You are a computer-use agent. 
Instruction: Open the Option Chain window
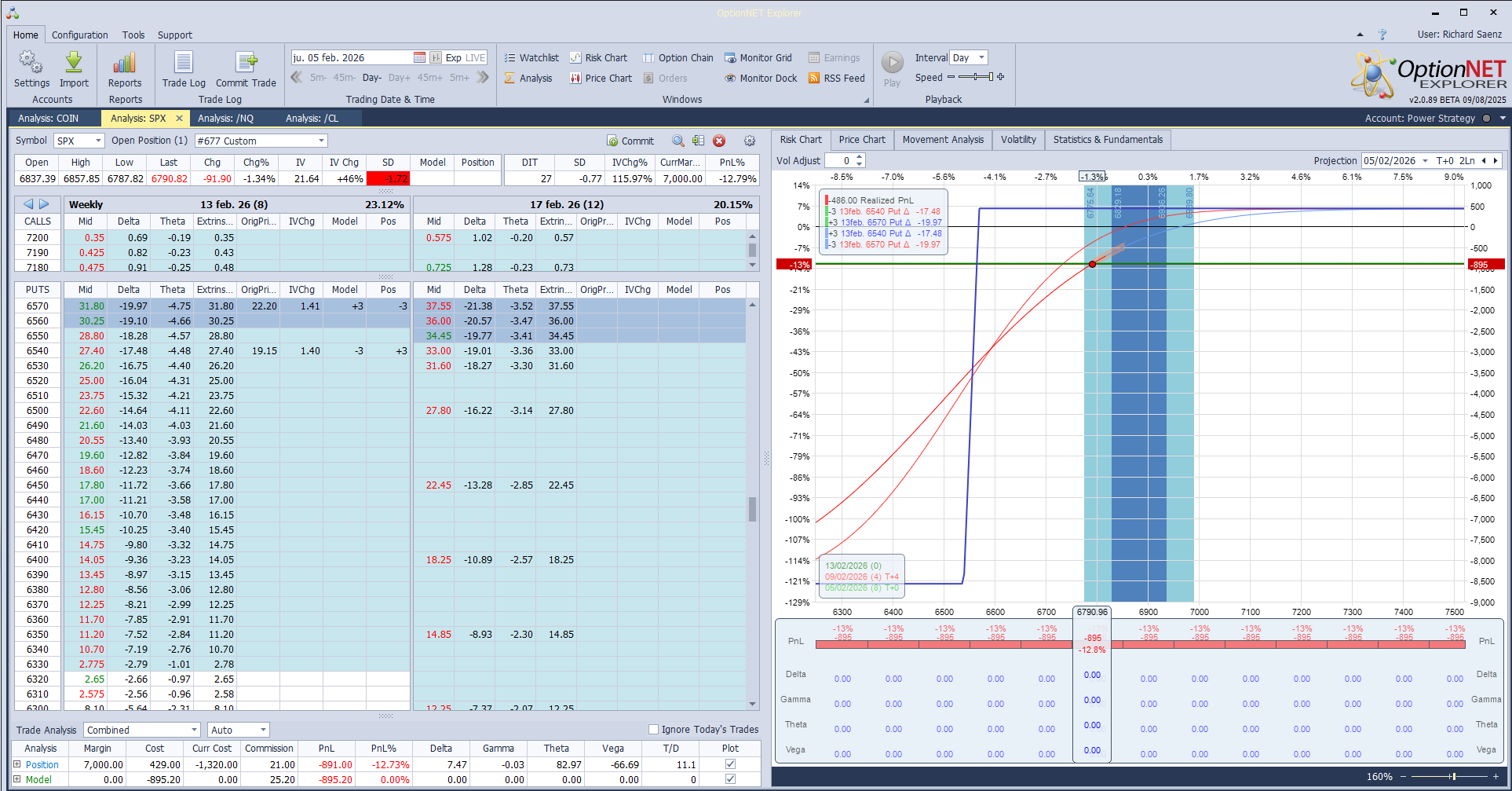pyautogui.click(x=677, y=58)
